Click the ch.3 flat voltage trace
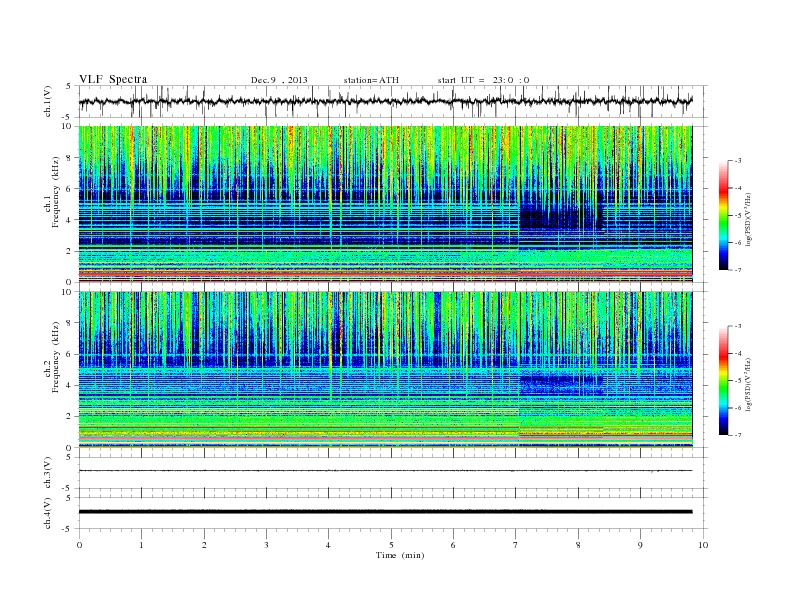The height and width of the screenshot is (612, 792). pos(385,471)
